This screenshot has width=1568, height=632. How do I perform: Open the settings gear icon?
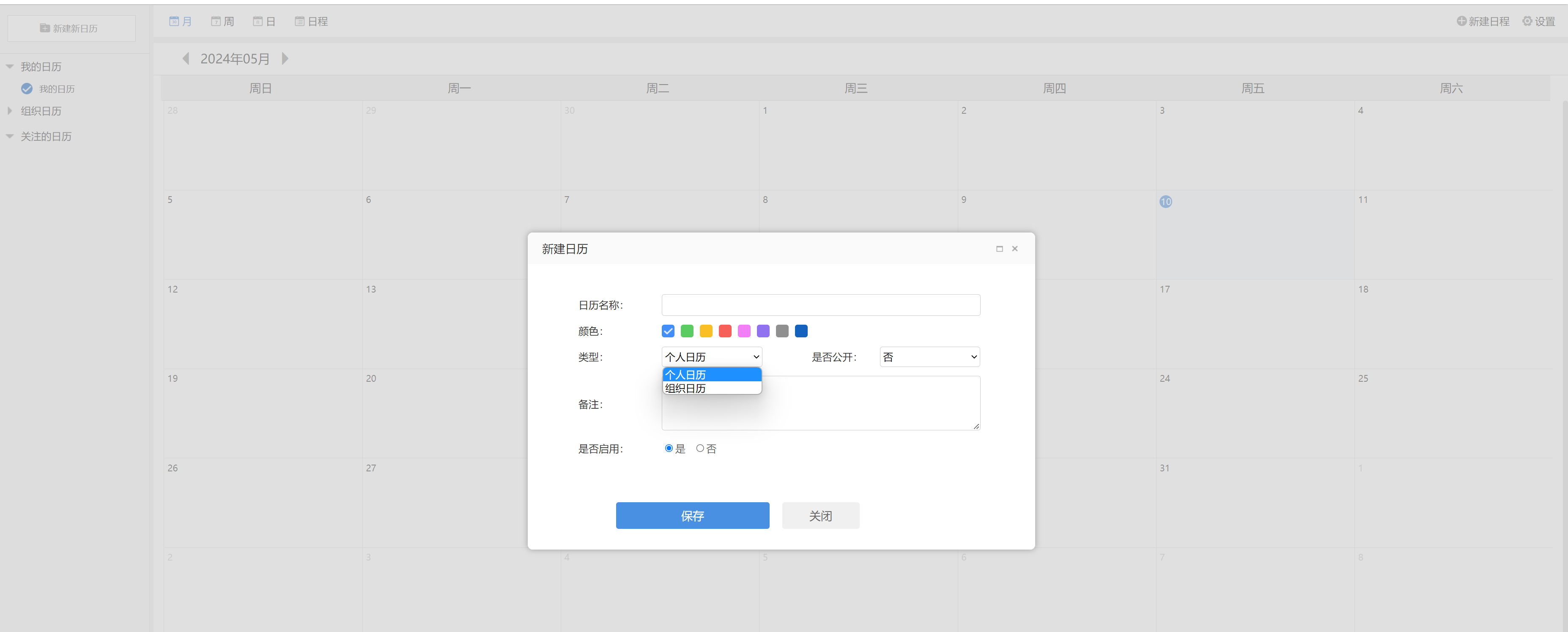tap(1527, 21)
